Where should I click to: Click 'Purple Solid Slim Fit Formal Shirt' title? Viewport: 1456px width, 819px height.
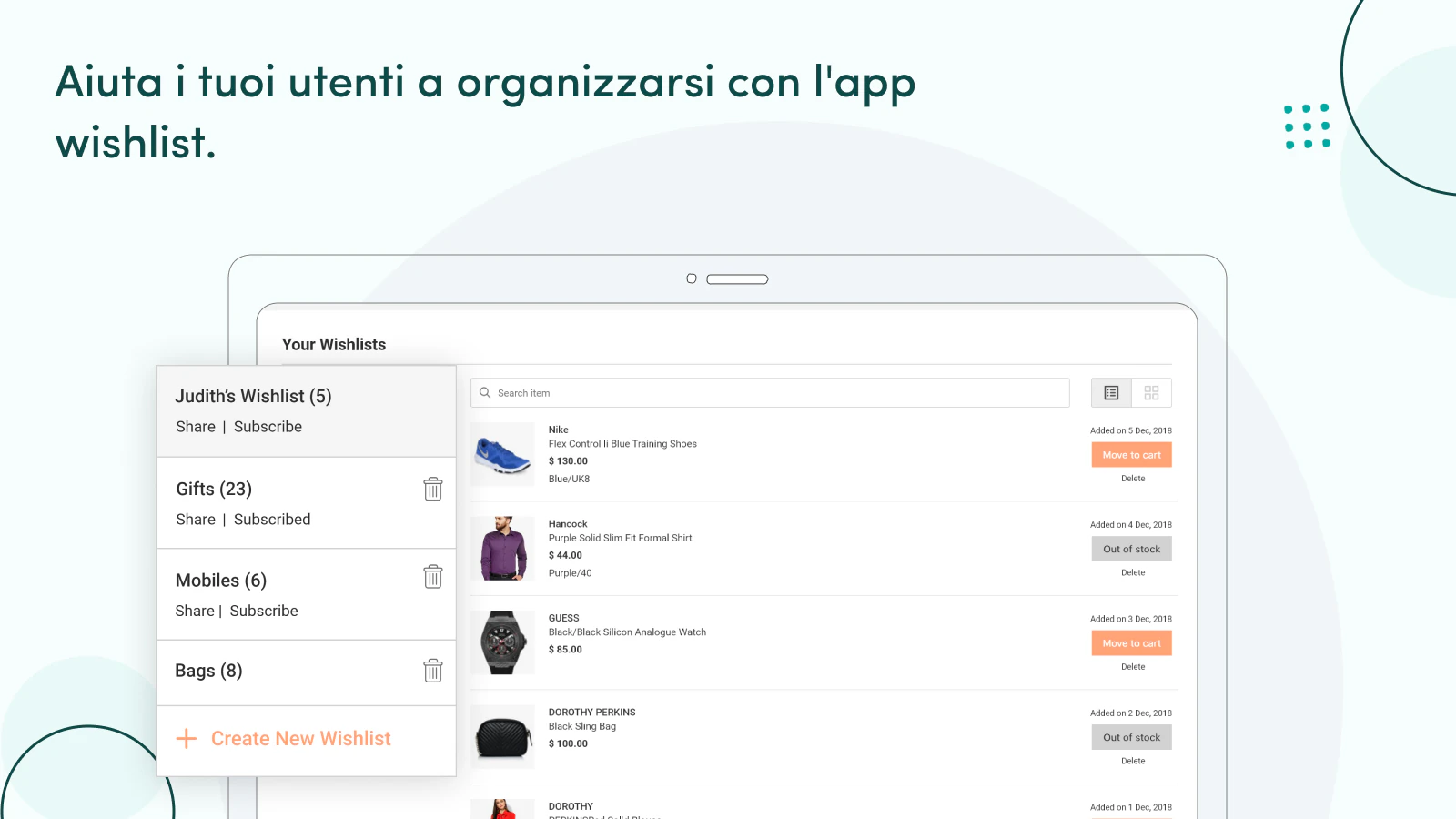620,539
